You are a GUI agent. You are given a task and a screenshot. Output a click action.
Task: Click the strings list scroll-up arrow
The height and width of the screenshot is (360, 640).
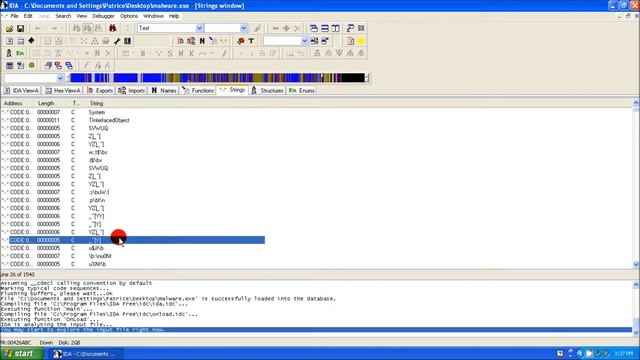tap(636, 104)
